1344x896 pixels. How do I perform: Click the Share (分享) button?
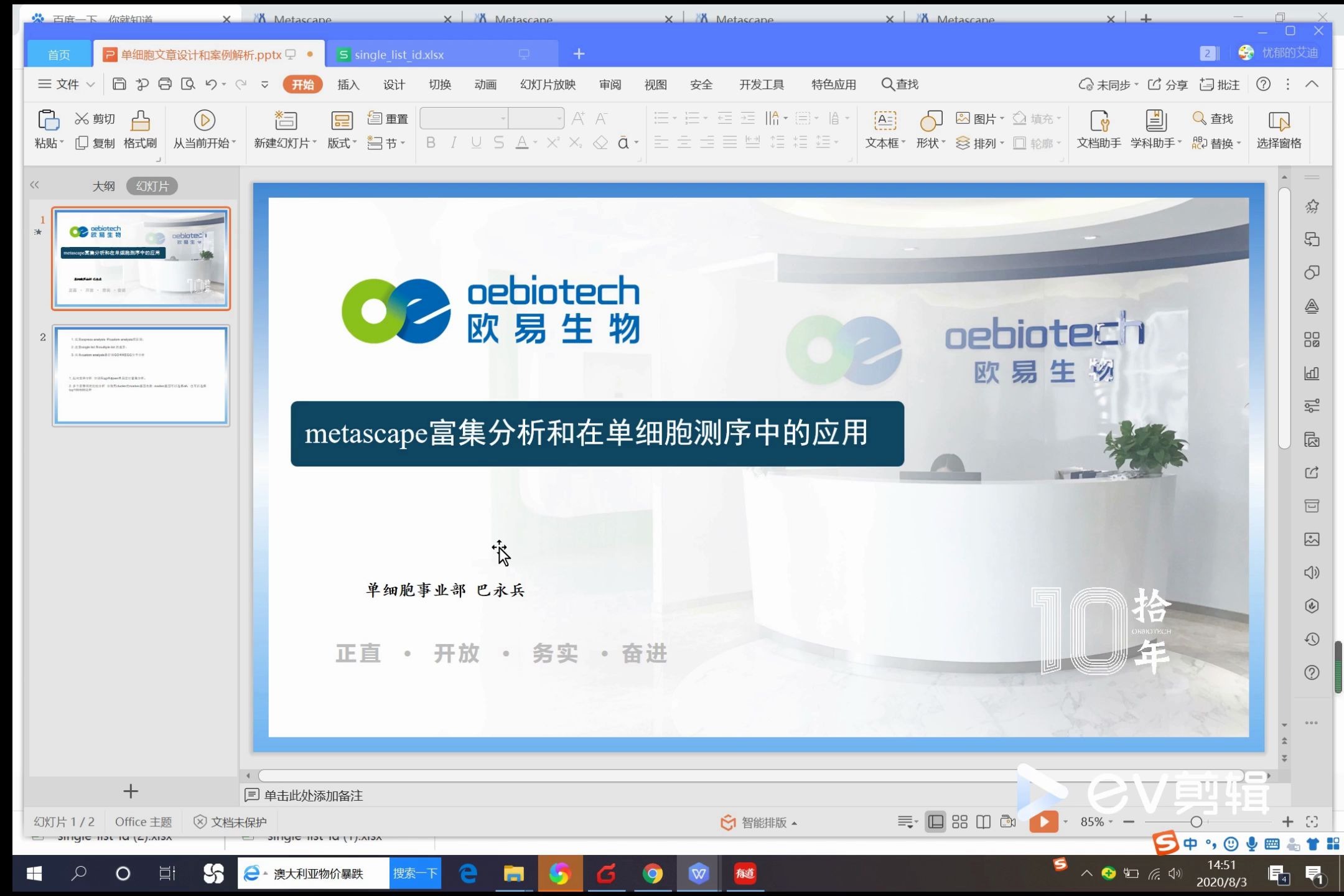(x=1167, y=84)
